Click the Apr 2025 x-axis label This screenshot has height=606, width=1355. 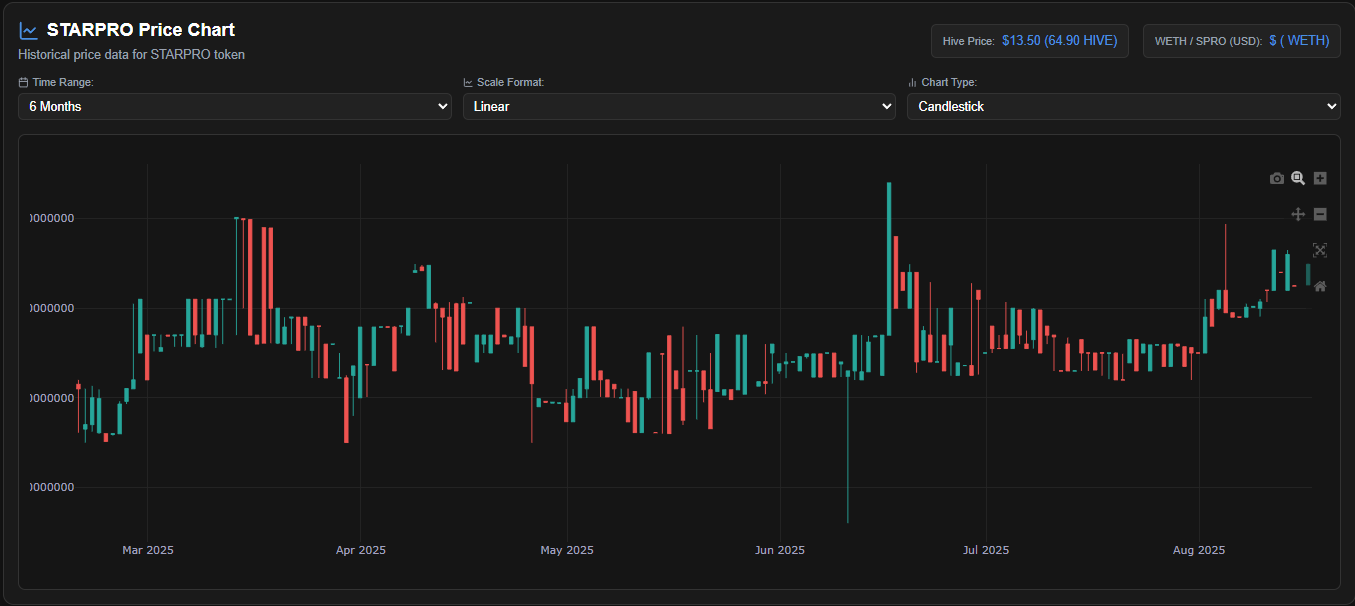360,550
